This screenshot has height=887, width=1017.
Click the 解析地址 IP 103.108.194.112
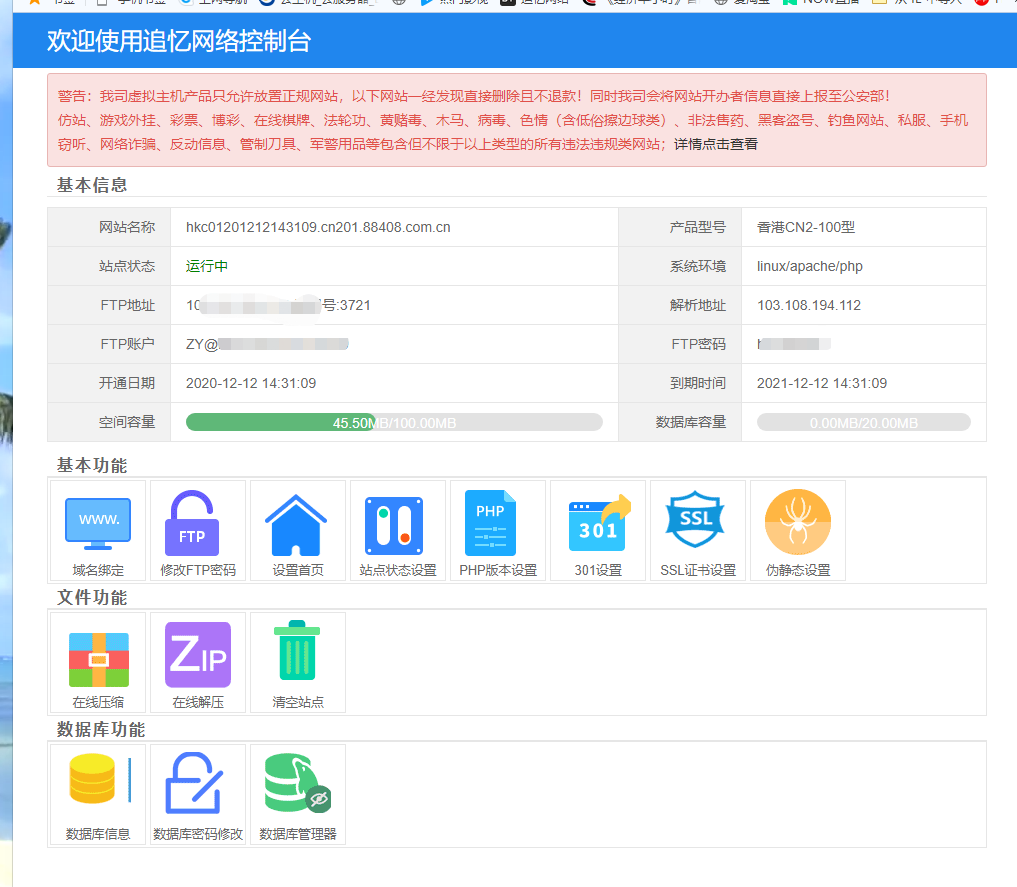(808, 305)
